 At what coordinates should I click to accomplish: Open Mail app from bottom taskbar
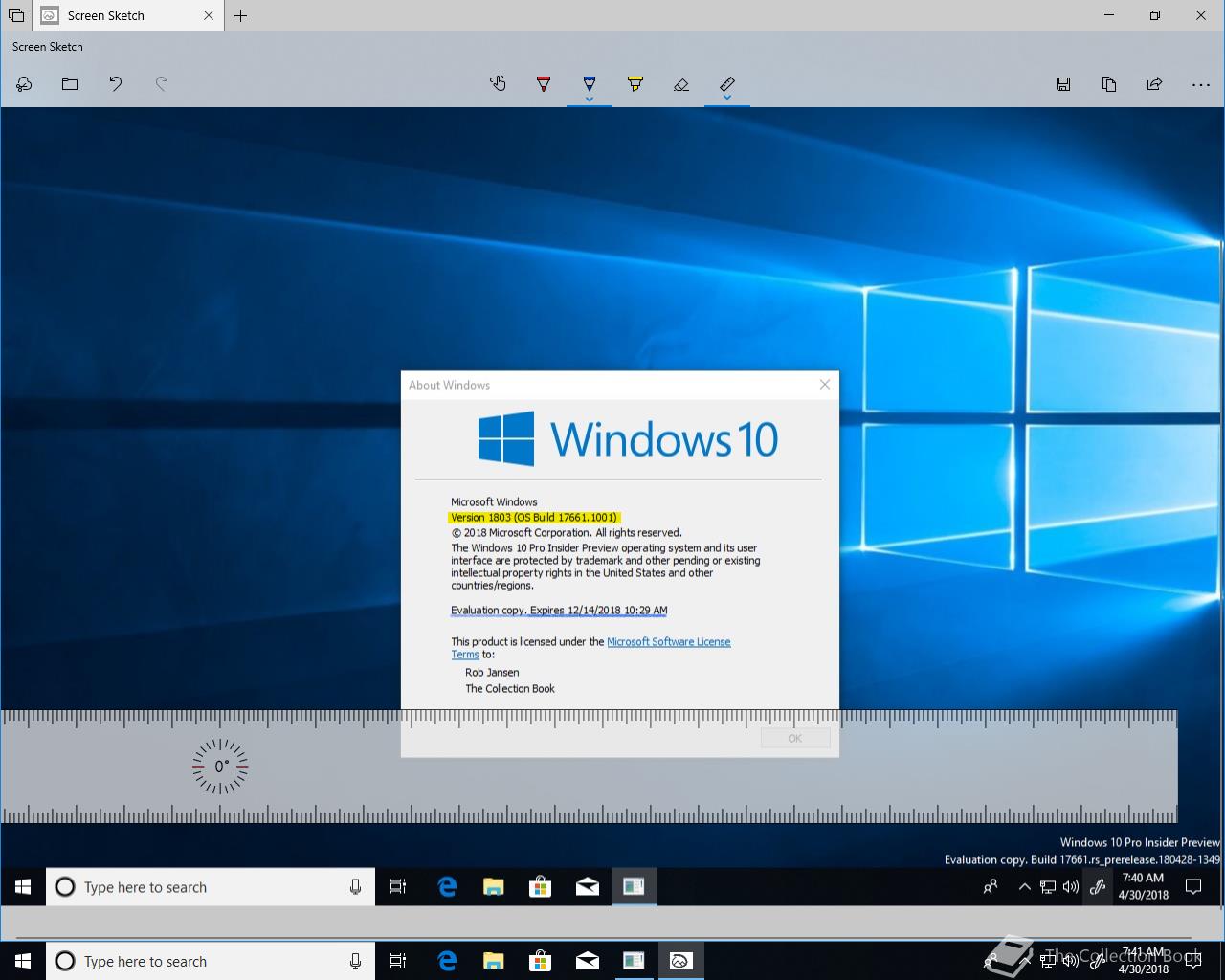(587, 961)
